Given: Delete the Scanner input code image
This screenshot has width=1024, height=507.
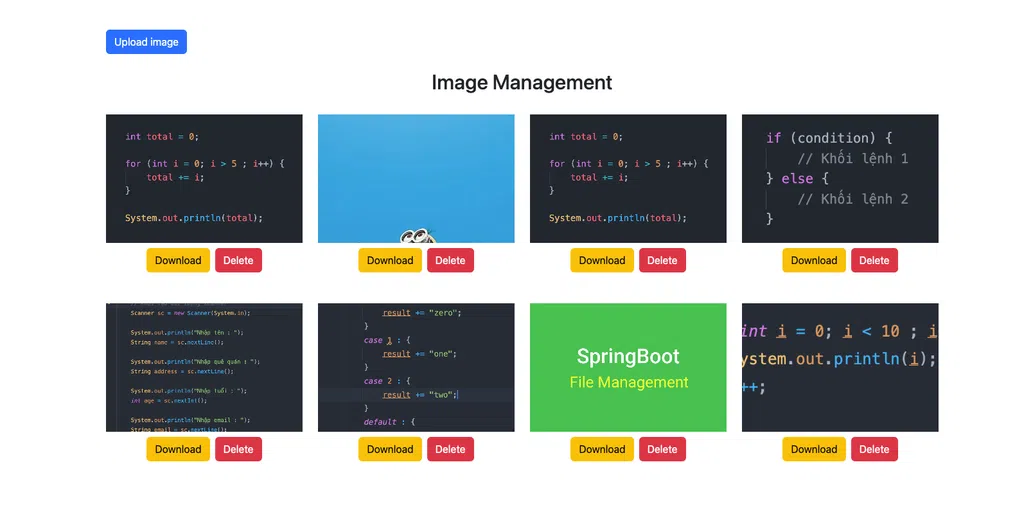Looking at the screenshot, I should tap(238, 449).
